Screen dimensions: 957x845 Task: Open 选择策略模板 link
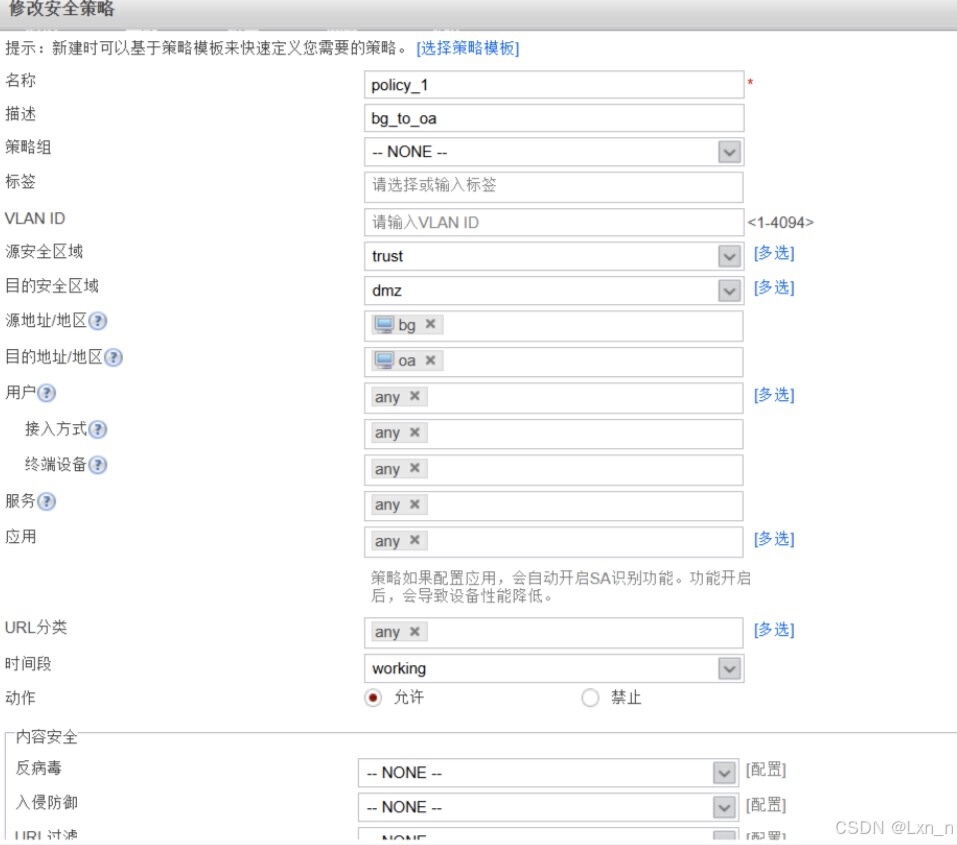pos(468,48)
